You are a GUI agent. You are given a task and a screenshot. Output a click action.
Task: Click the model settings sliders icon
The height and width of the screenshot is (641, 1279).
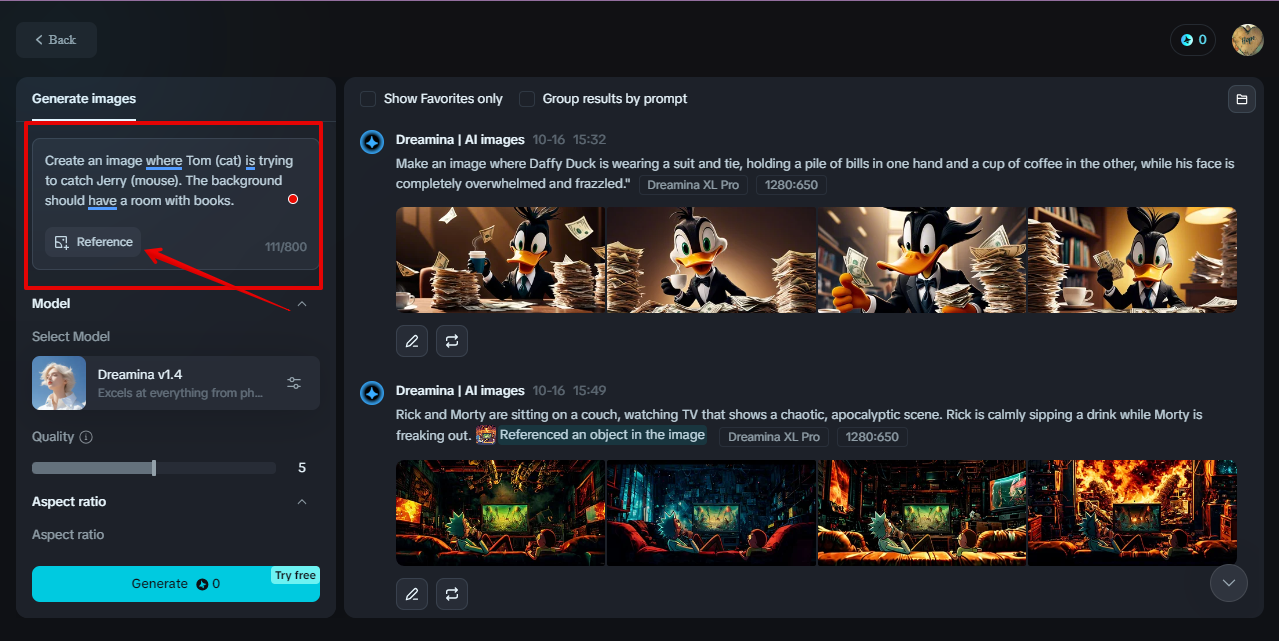[294, 383]
